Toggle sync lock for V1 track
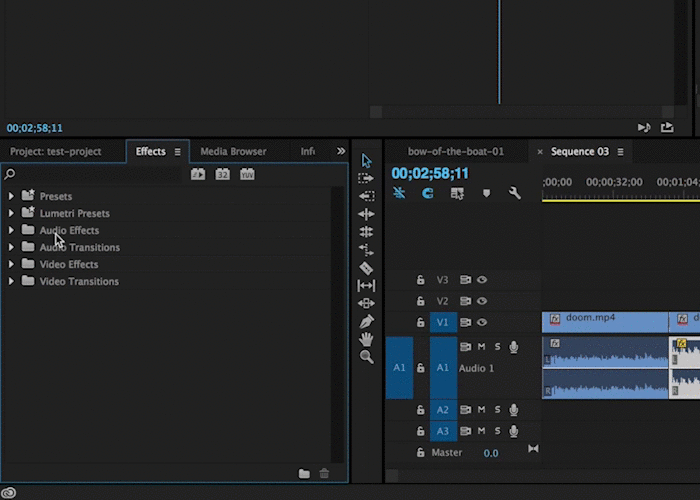This screenshot has width=700, height=500. coord(465,322)
